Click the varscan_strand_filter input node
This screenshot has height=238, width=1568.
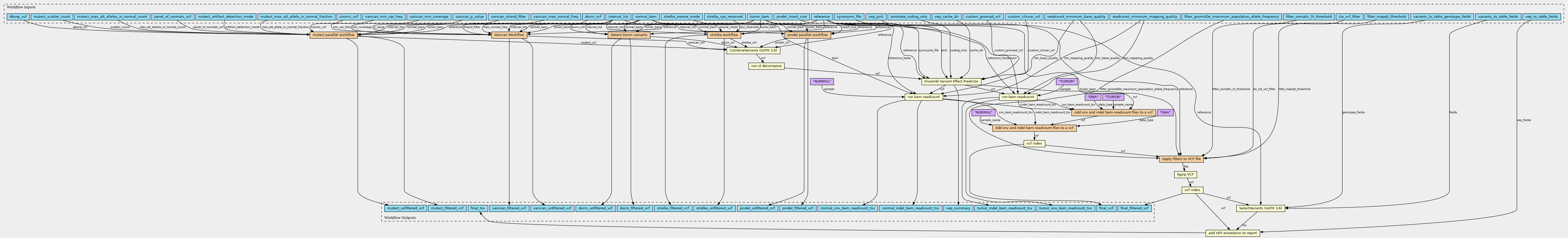tap(508, 17)
